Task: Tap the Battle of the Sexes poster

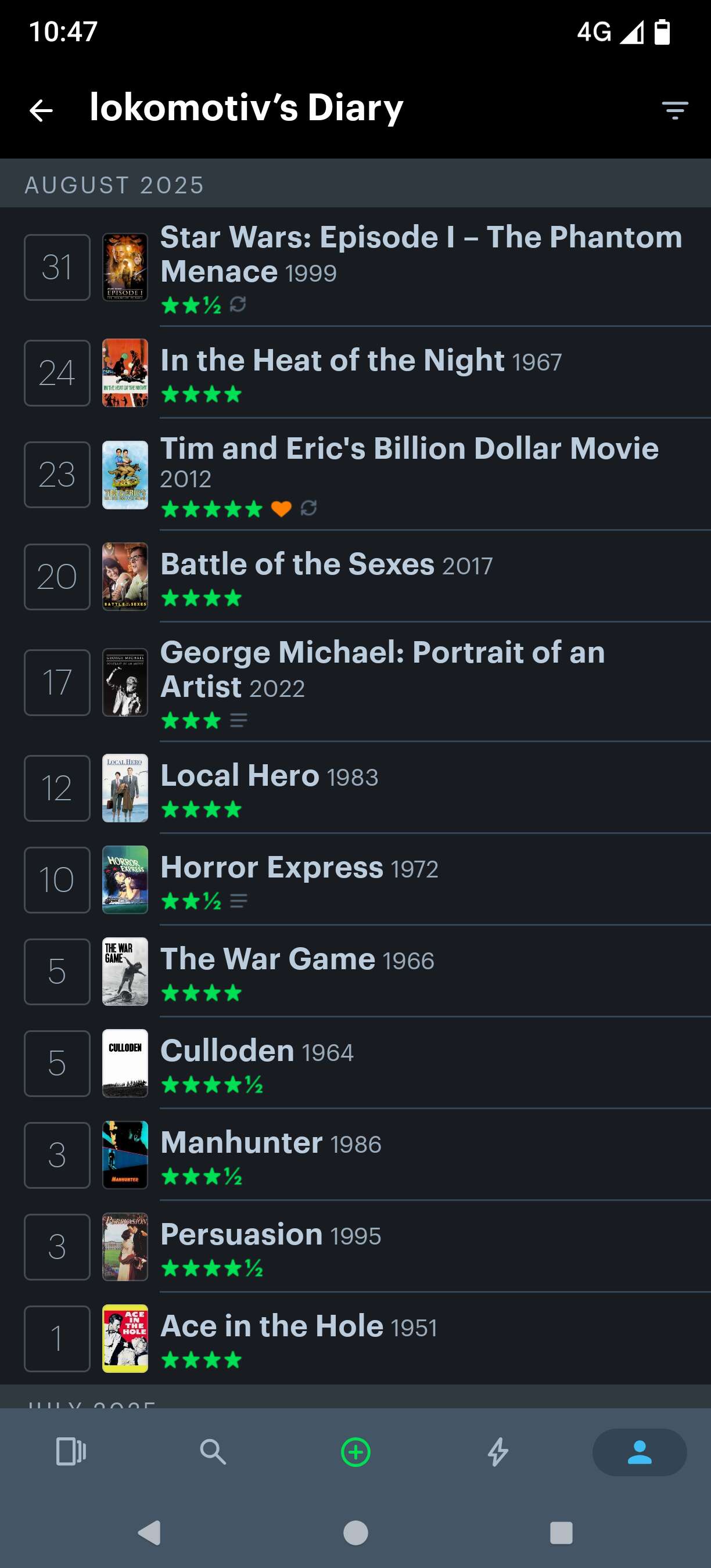Action: [x=125, y=576]
